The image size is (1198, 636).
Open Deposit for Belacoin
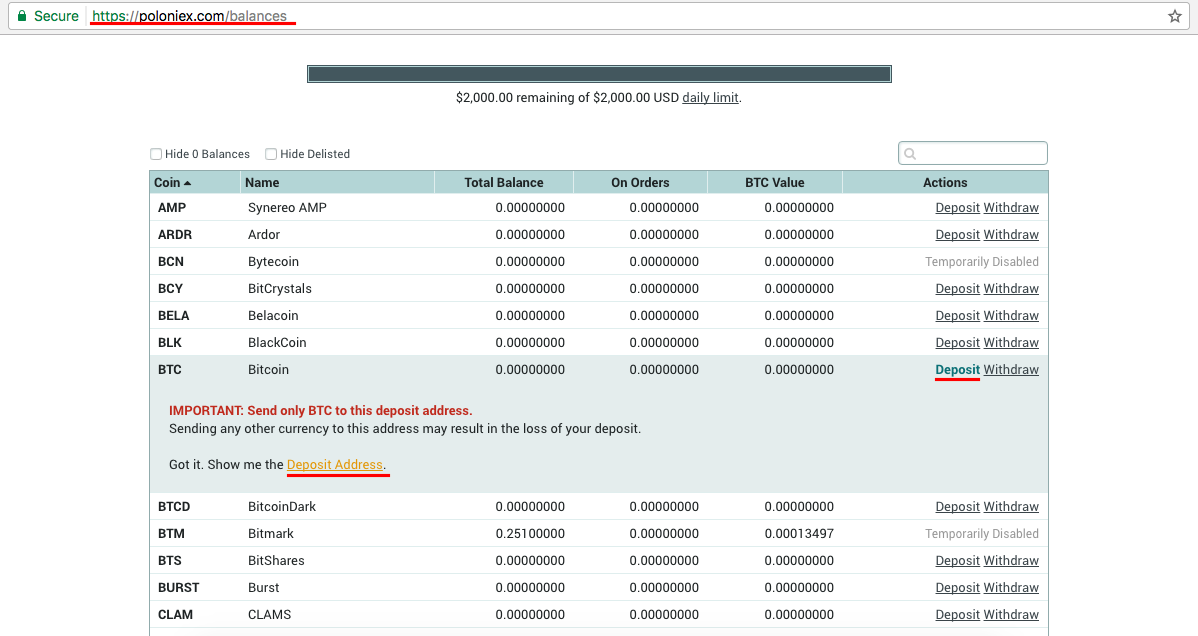(x=957, y=316)
